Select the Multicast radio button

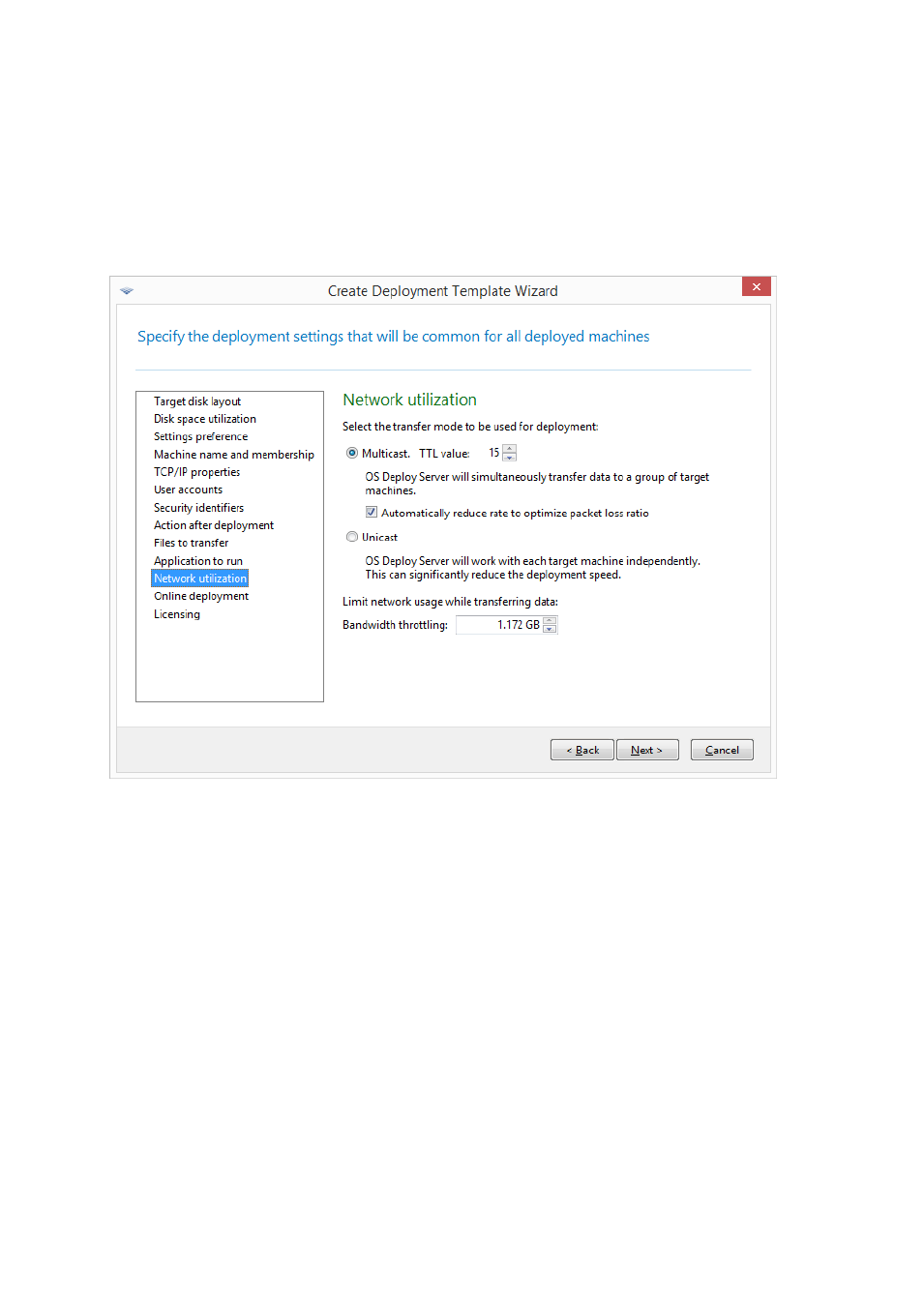352,453
